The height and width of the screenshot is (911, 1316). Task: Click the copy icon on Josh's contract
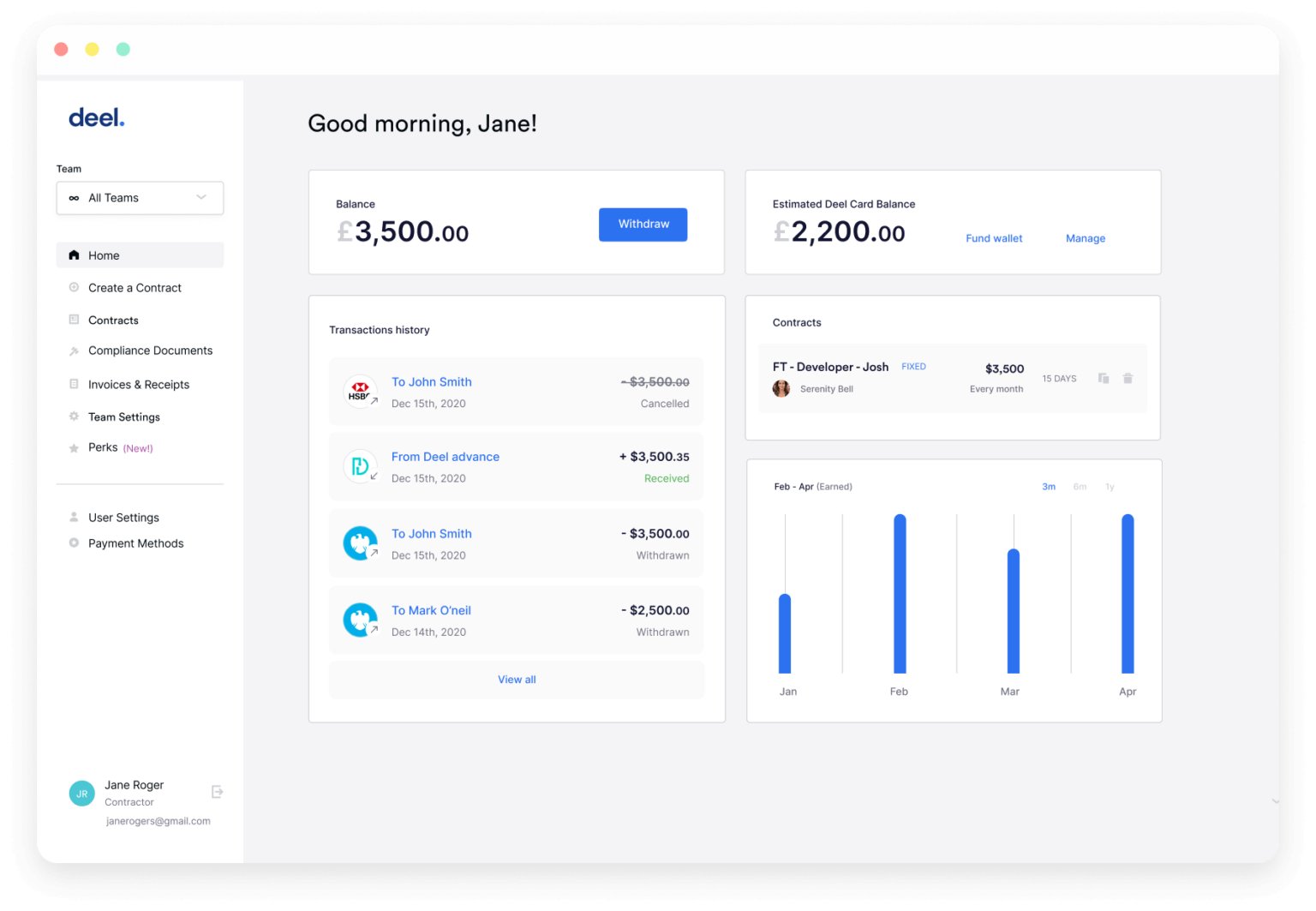pos(1104,378)
